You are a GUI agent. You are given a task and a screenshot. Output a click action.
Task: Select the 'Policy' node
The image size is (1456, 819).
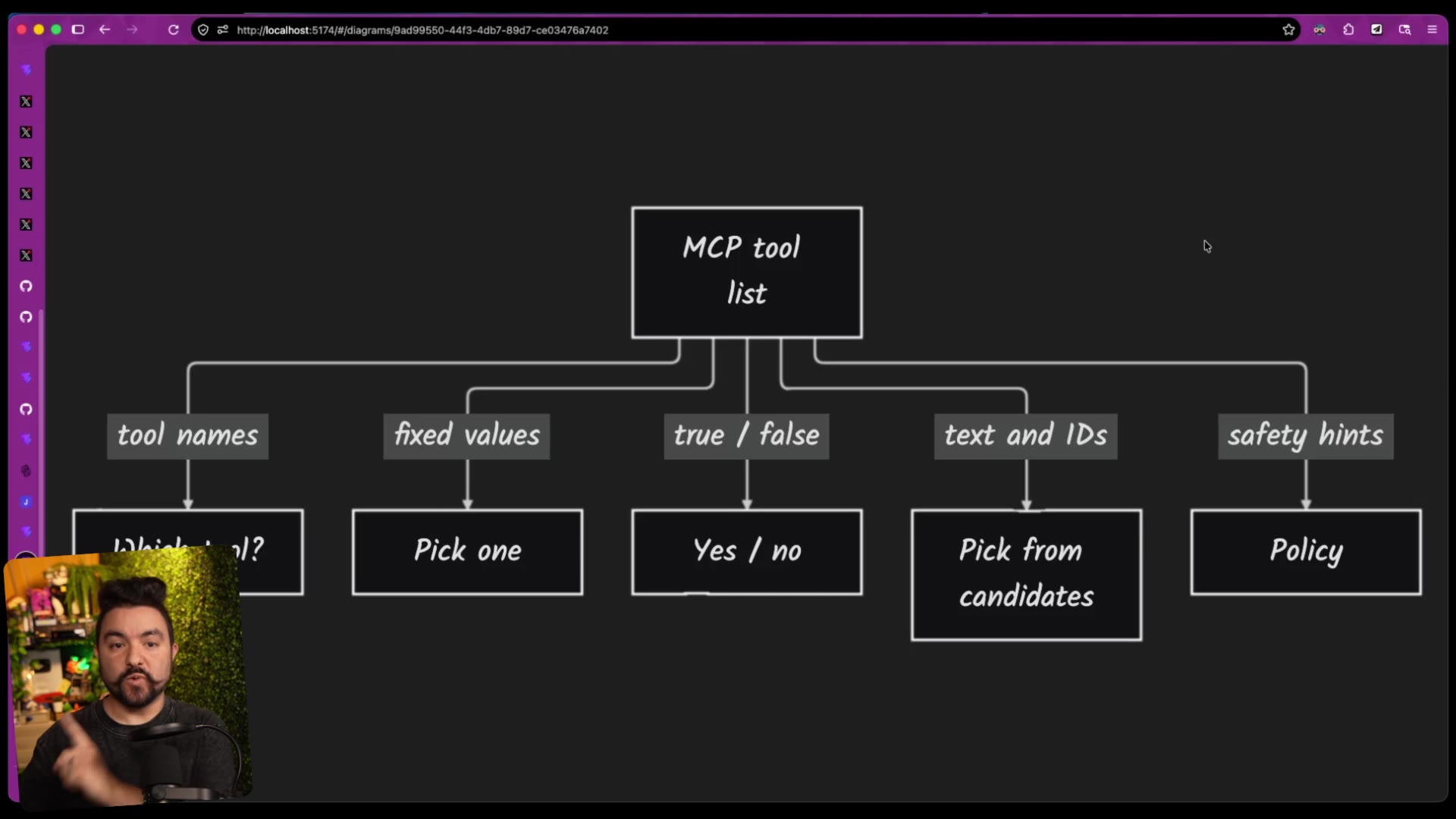(1306, 552)
